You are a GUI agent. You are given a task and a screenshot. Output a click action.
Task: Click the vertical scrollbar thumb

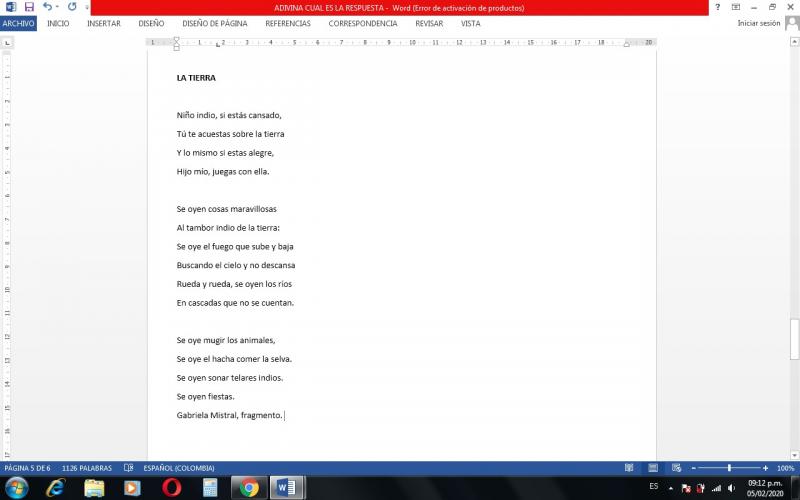794,339
